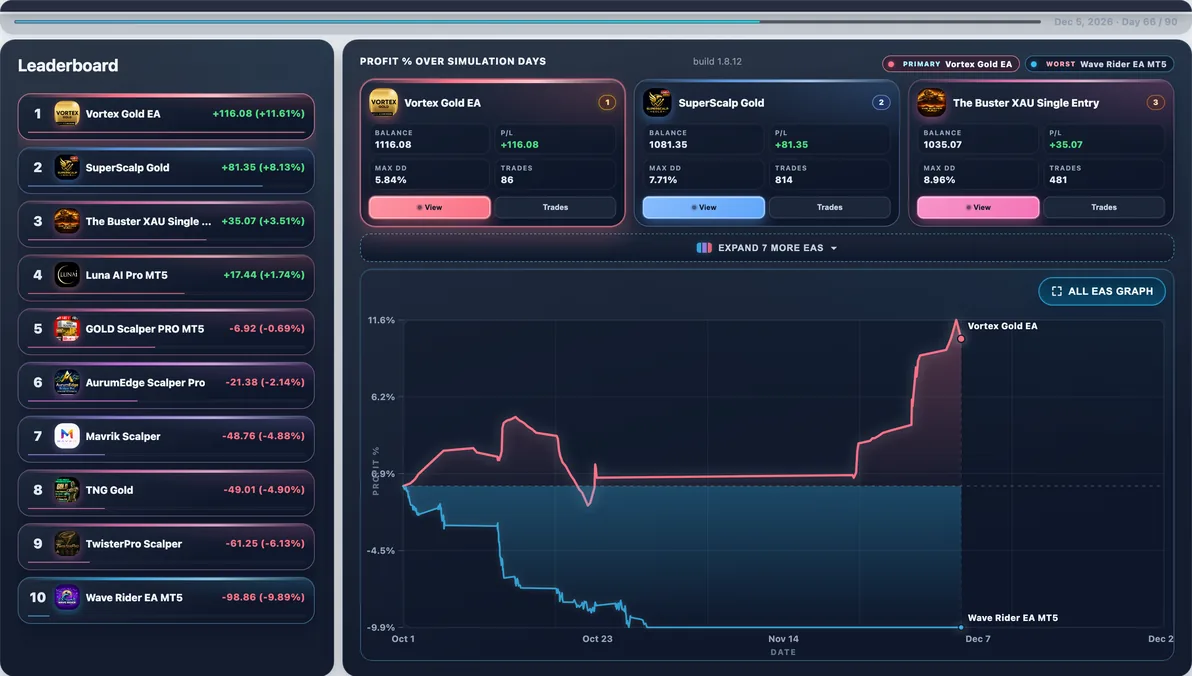The height and width of the screenshot is (676, 1192).
Task: Select TwisterPro Scalper leaderboard row
Action: [x=166, y=547]
